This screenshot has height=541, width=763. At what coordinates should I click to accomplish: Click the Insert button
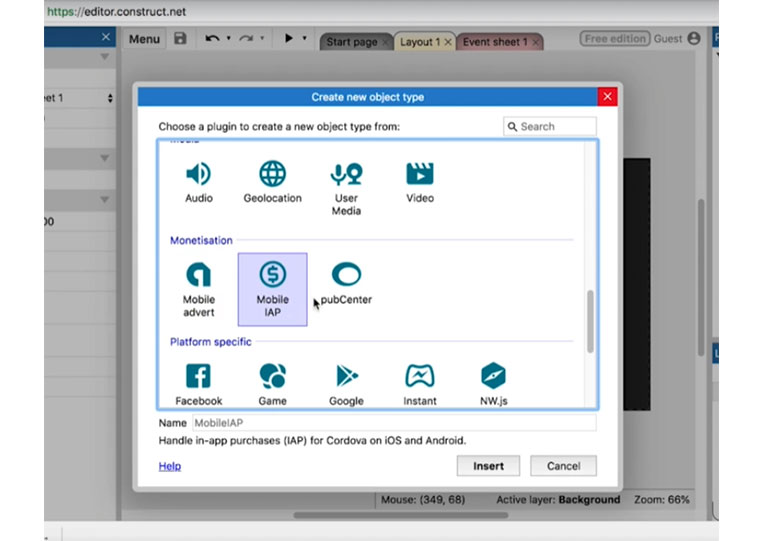coord(488,466)
